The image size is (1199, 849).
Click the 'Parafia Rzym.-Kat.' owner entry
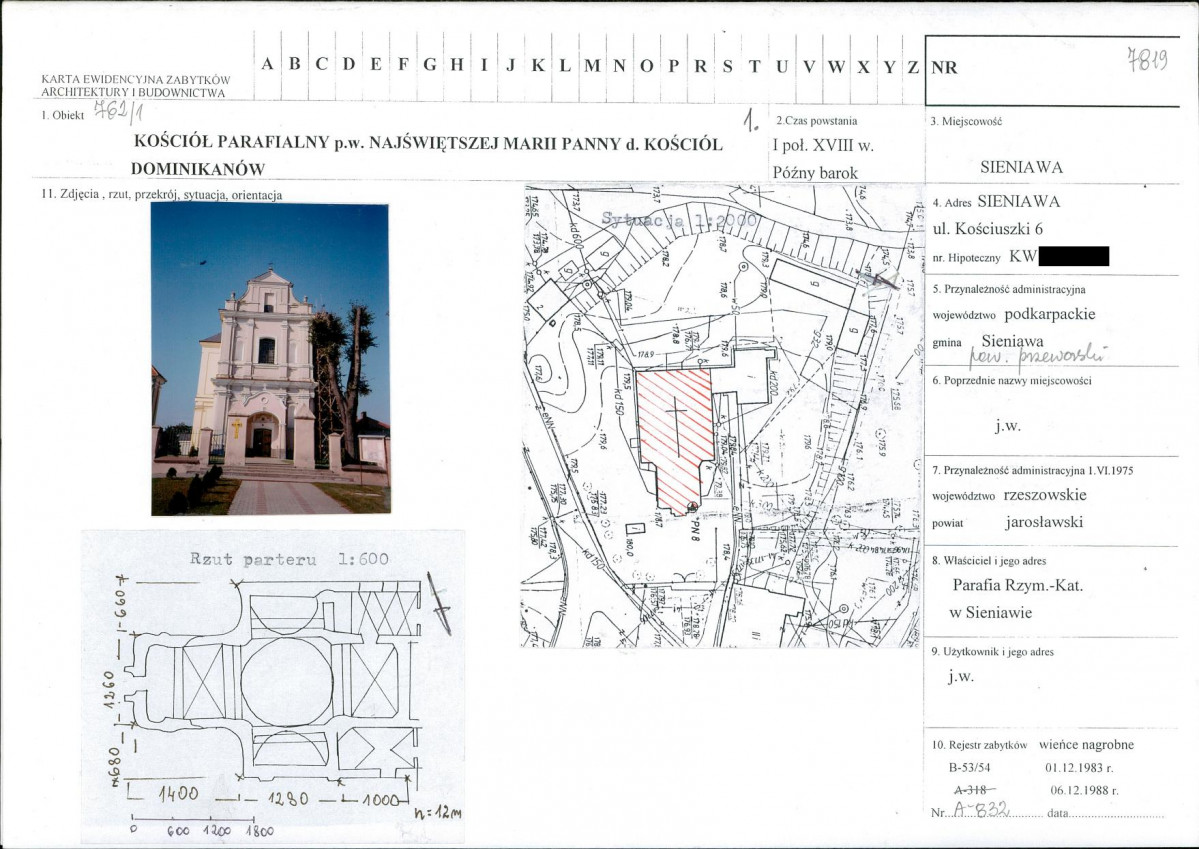click(1018, 584)
